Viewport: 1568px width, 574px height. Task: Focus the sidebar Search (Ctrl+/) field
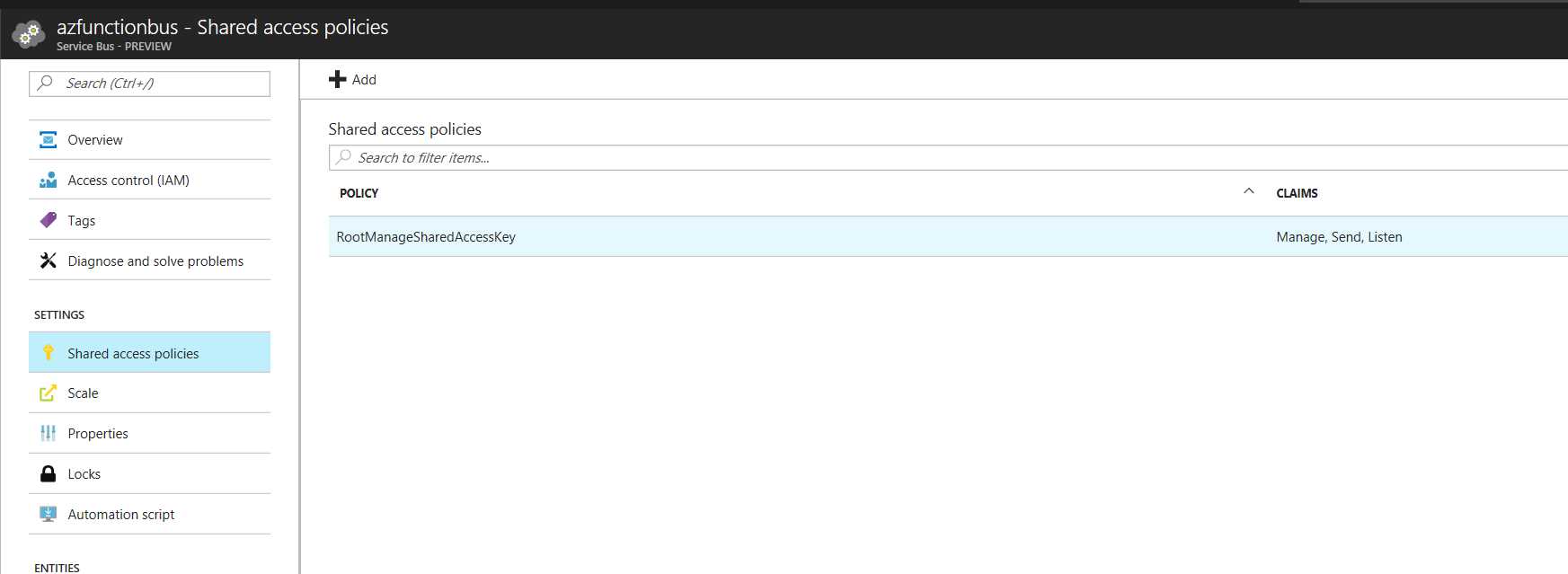coord(149,84)
